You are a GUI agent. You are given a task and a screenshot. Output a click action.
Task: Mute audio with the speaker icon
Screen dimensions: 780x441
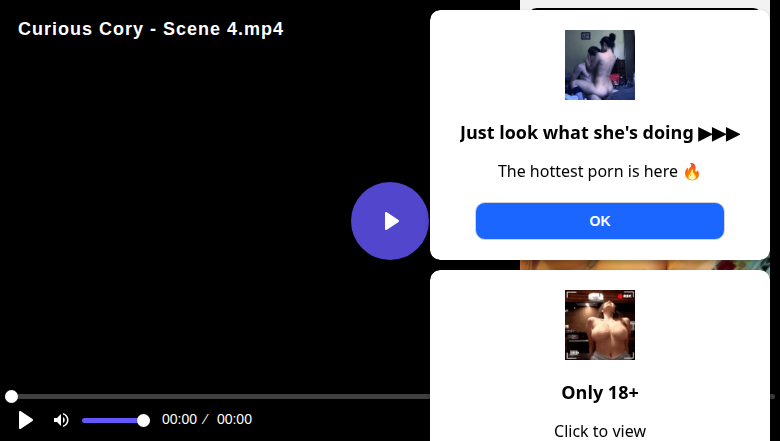61,420
